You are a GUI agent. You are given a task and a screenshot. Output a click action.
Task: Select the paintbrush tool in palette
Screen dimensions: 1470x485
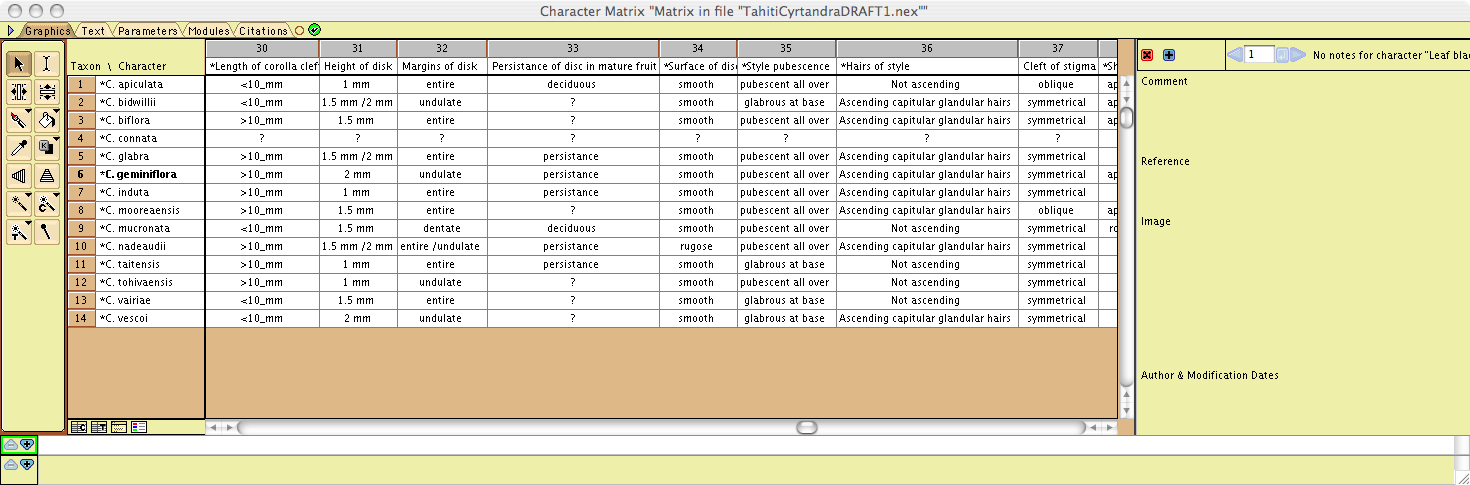pyautogui.click(x=19, y=120)
